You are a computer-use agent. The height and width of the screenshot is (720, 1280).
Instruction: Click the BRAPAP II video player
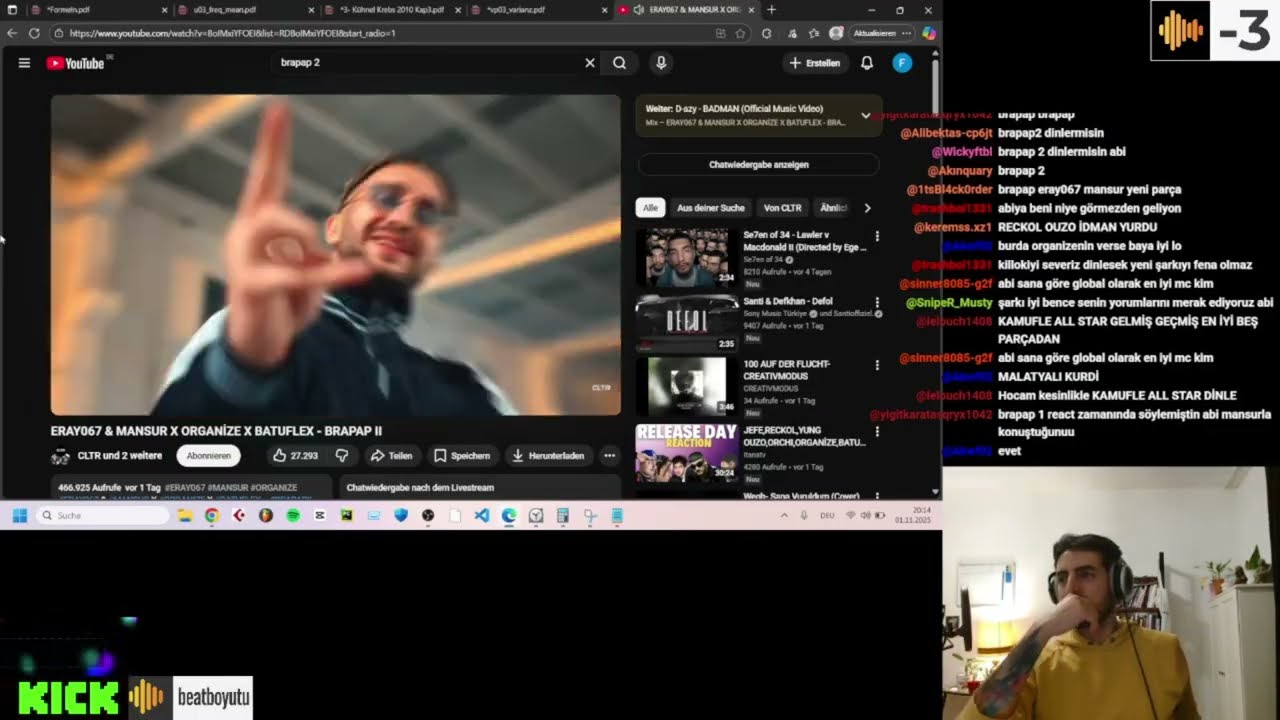(336, 255)
